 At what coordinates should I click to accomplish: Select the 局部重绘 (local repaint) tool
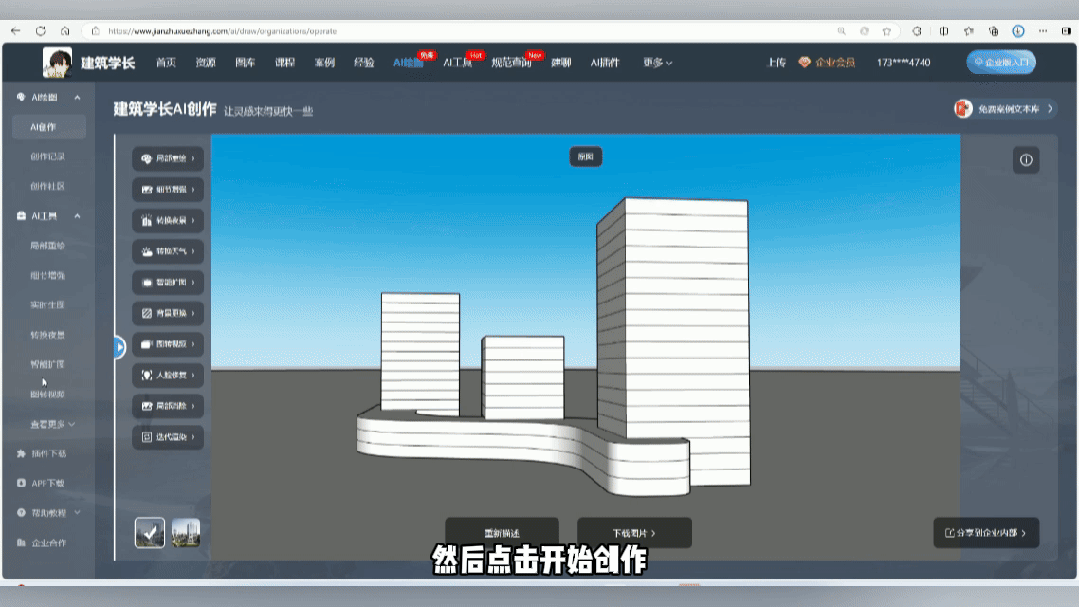point(167,158)
